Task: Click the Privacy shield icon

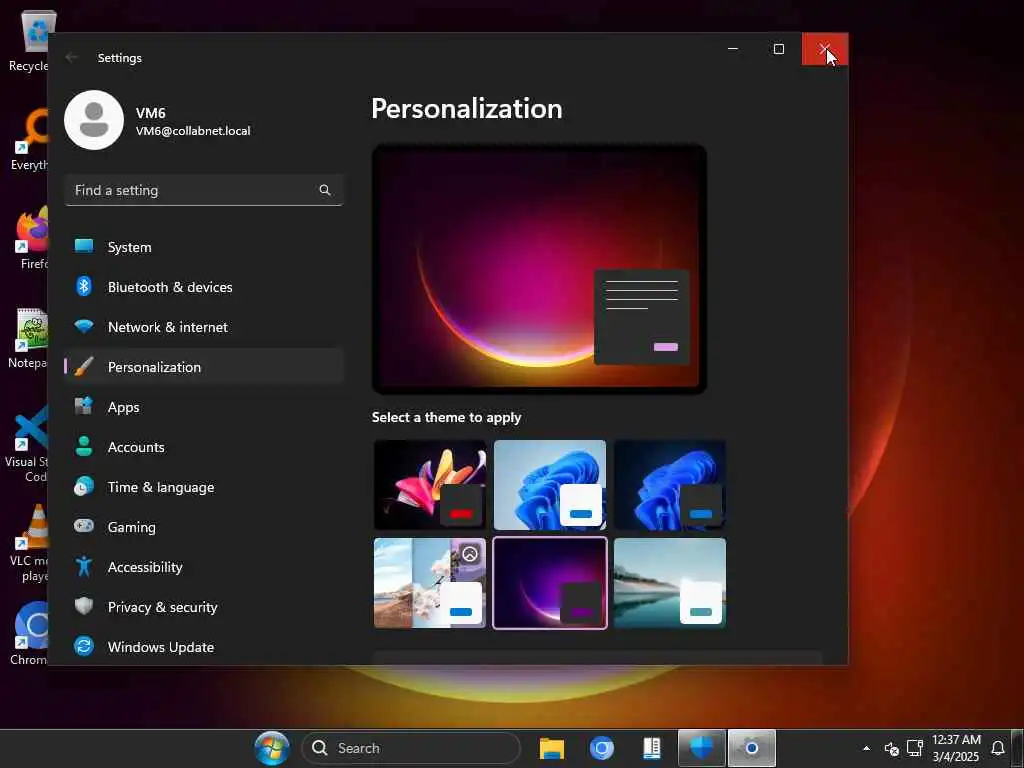Action: coord(84,606)
